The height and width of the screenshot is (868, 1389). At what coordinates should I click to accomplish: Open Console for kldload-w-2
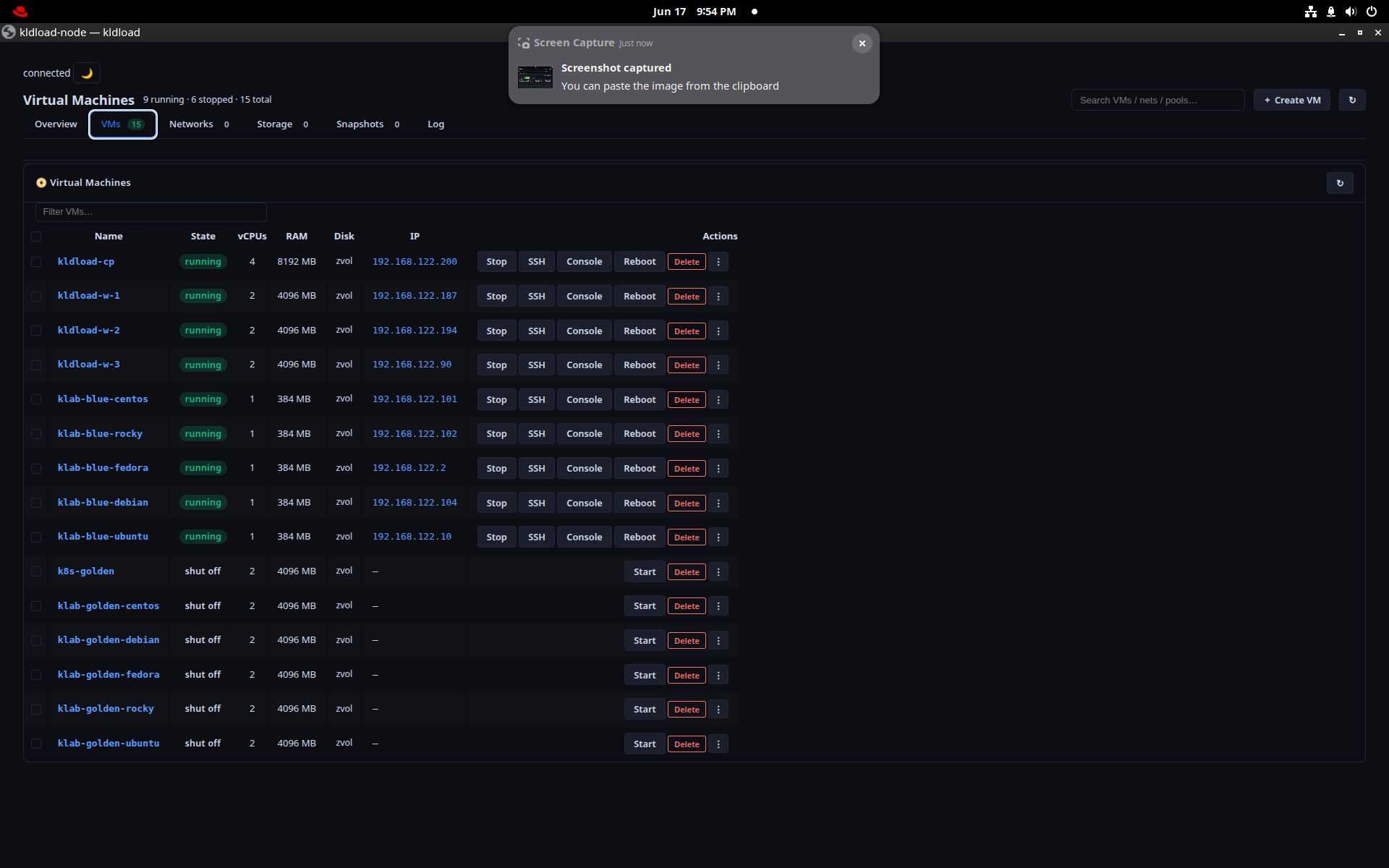coord(584,331)
